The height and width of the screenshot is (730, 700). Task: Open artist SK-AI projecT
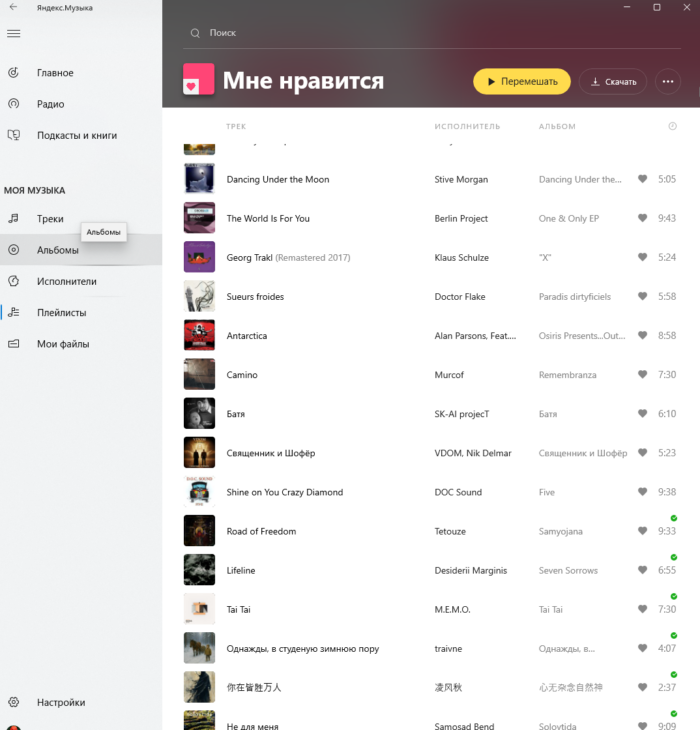[462, 414]
